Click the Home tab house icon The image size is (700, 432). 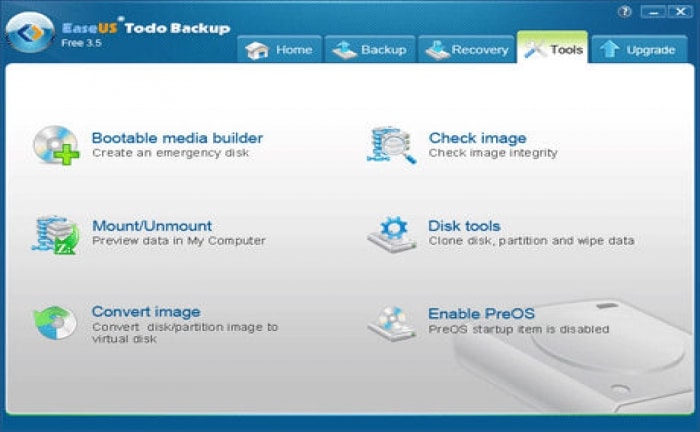[x=256, y=50]
